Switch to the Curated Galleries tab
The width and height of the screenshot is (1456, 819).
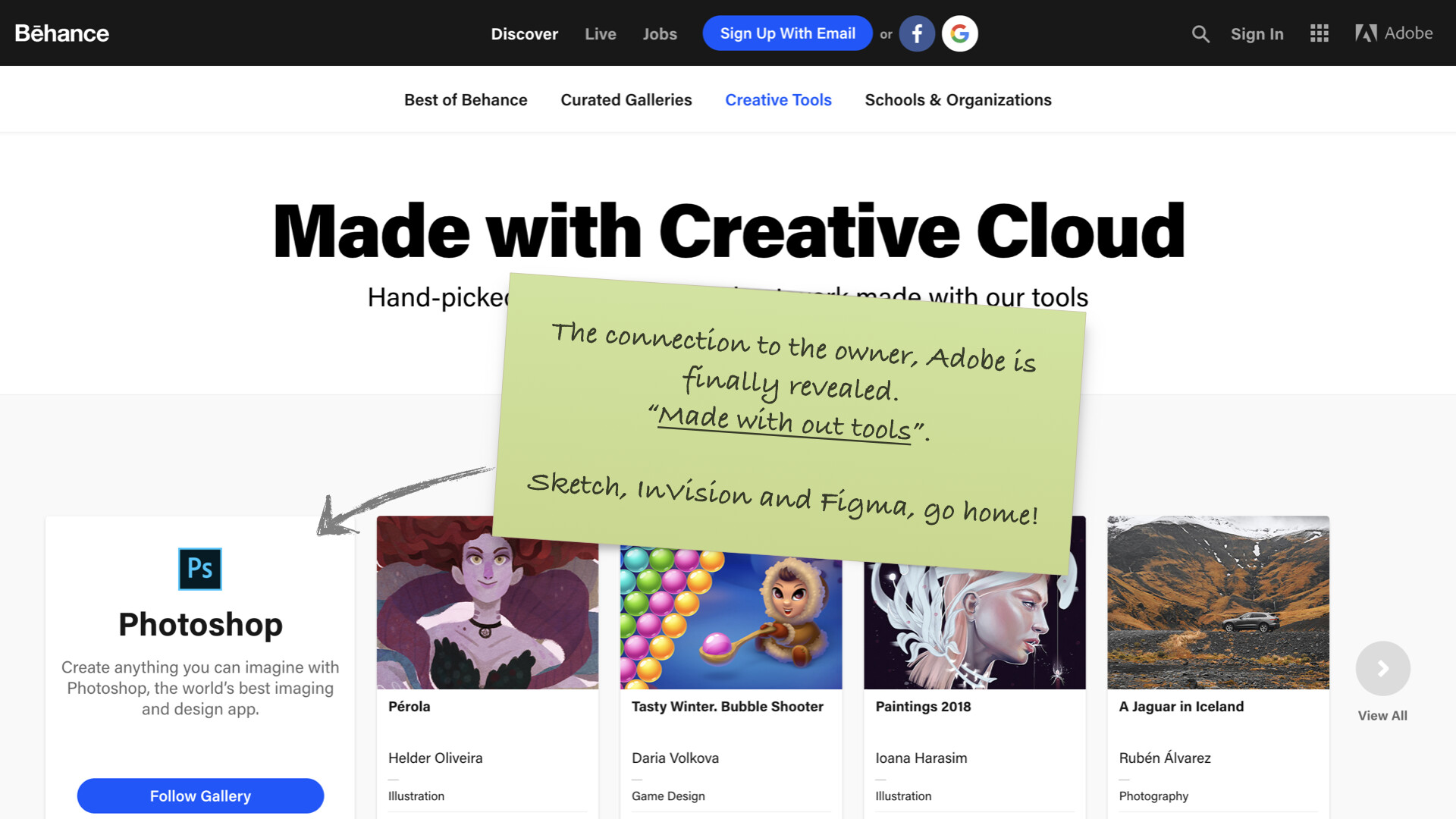(626, 100)
